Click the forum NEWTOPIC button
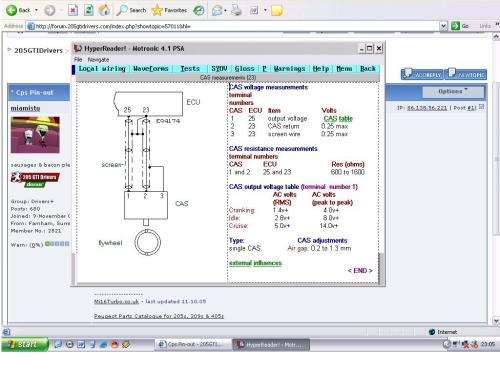500x375 pixels. (466, 74)
